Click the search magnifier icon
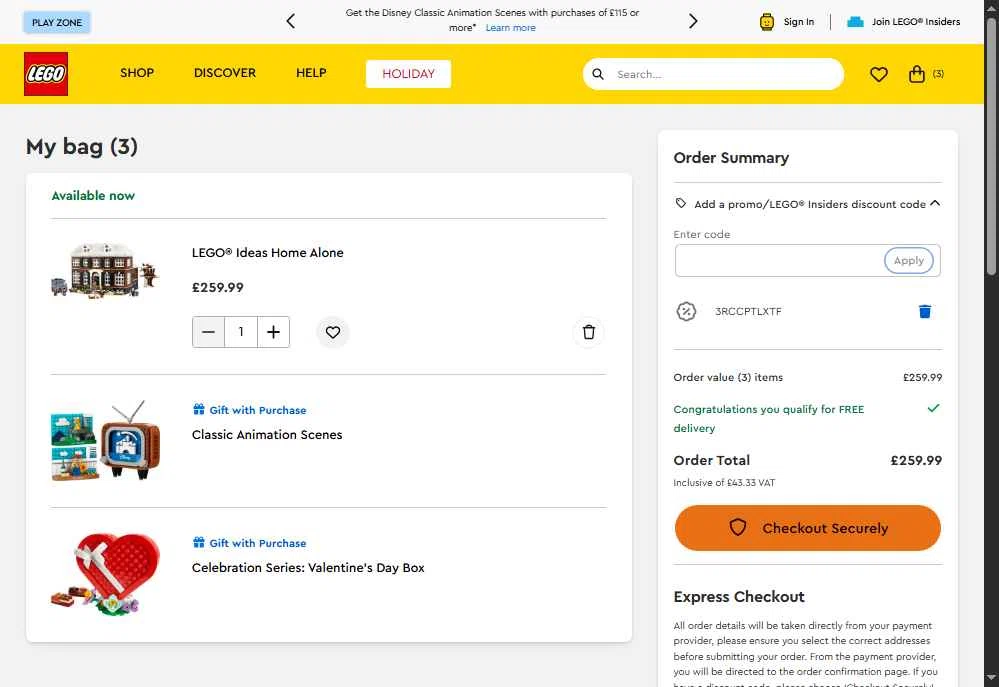Viewport: 999px width, 687px height. pos(598,74)
